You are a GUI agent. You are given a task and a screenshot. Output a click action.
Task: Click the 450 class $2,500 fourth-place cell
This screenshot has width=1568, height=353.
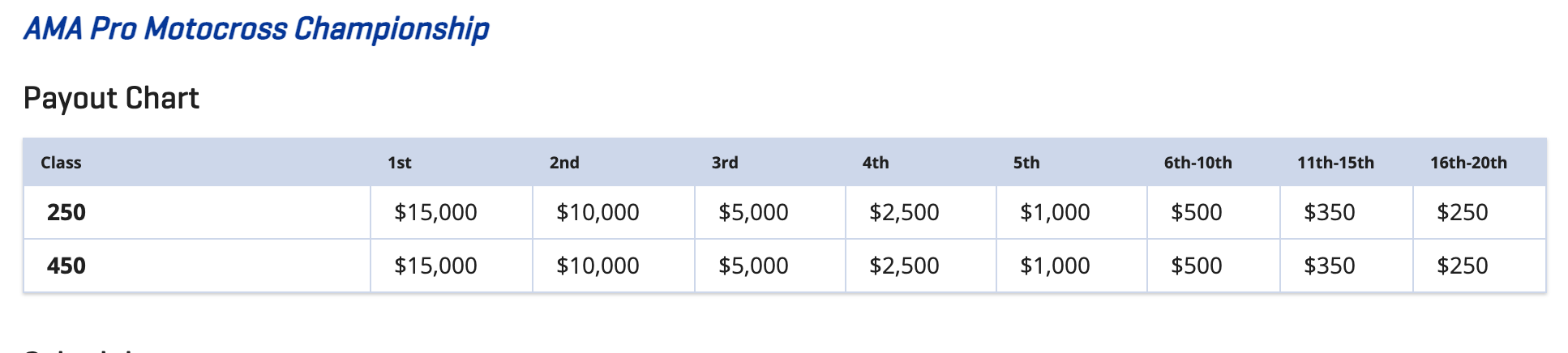pos(921,266)
